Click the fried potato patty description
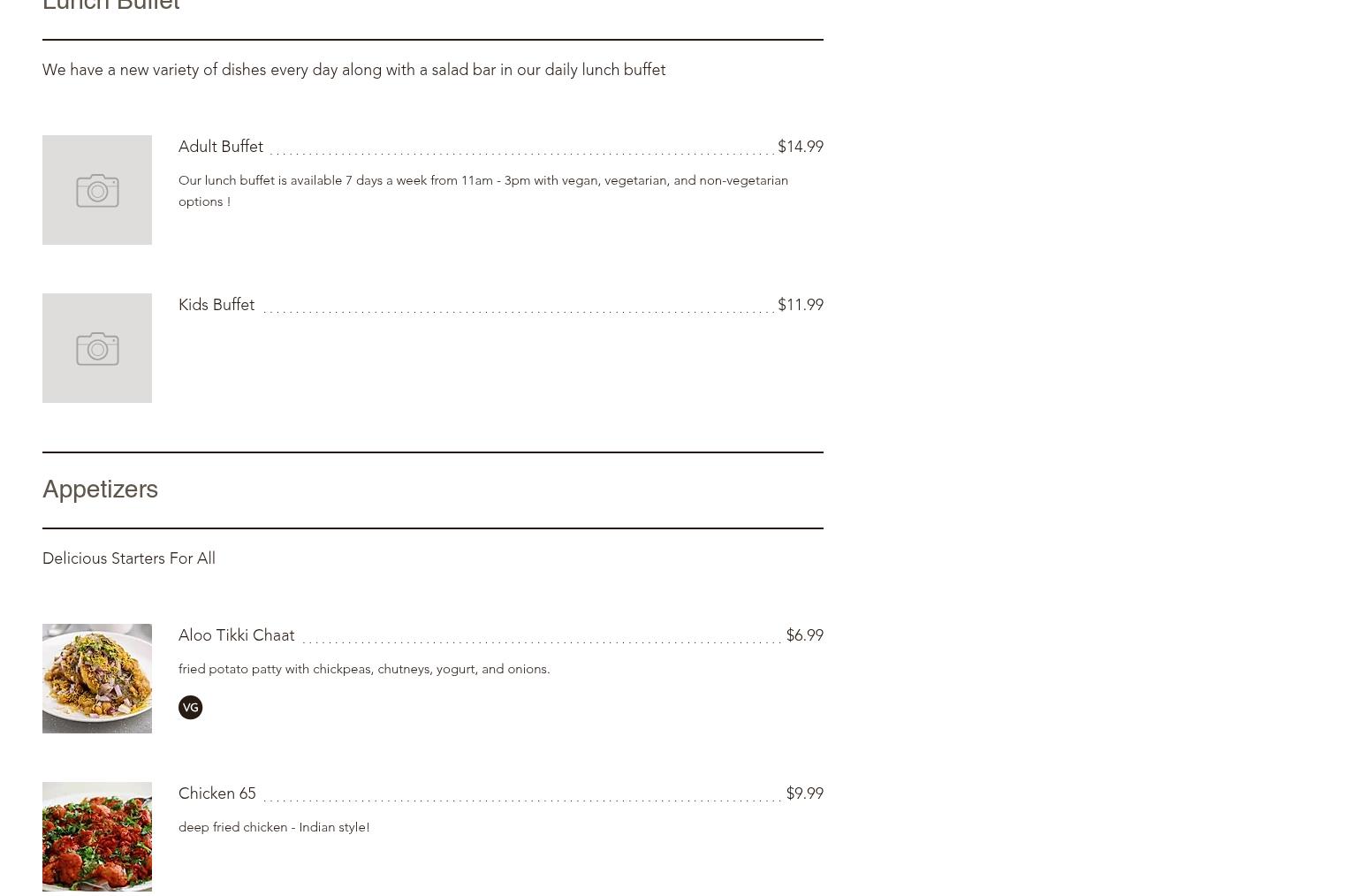 pos(364,669)
